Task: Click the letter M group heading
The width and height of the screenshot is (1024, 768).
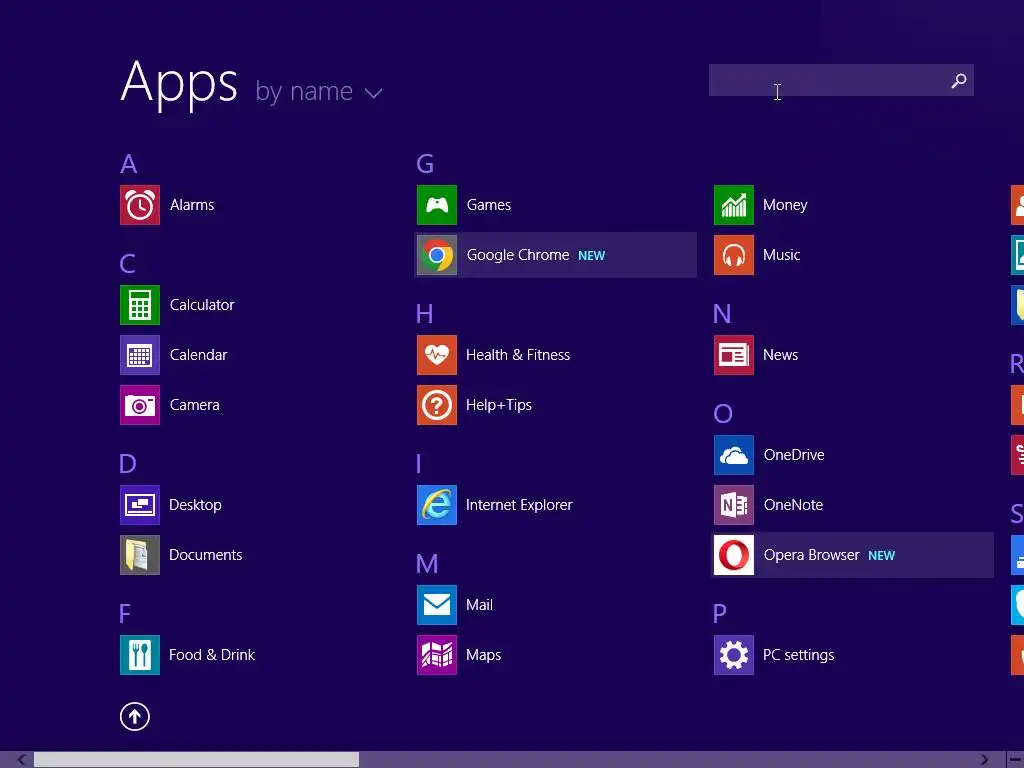Action: 427,564
